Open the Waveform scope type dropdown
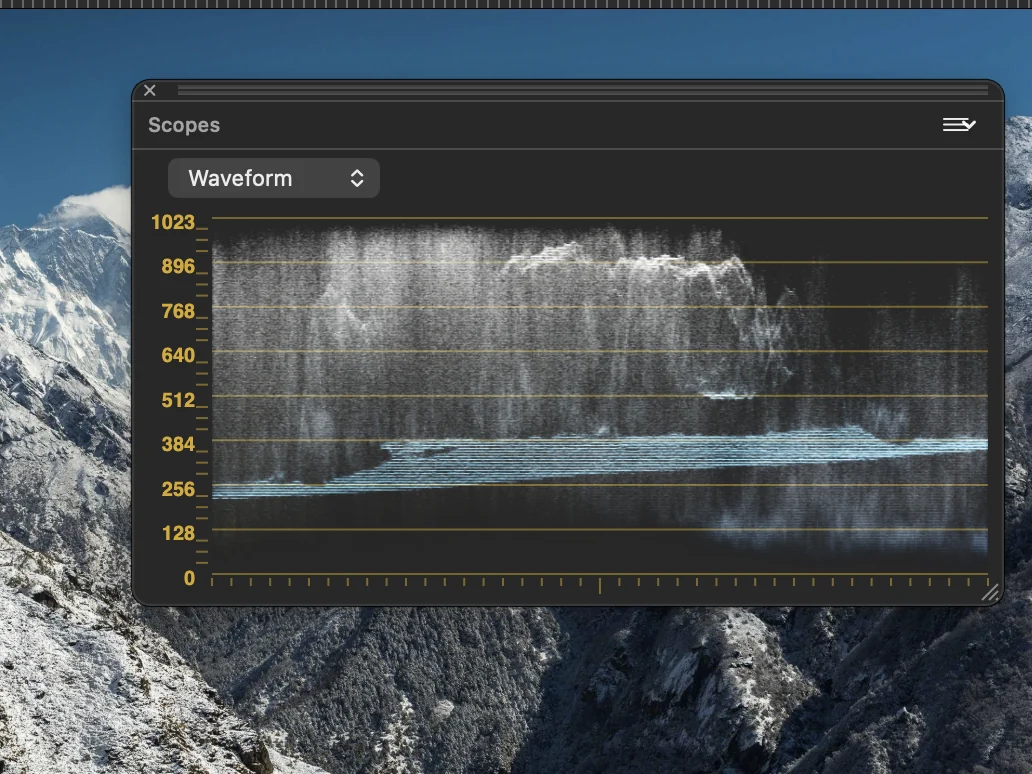 click(274, 178)
